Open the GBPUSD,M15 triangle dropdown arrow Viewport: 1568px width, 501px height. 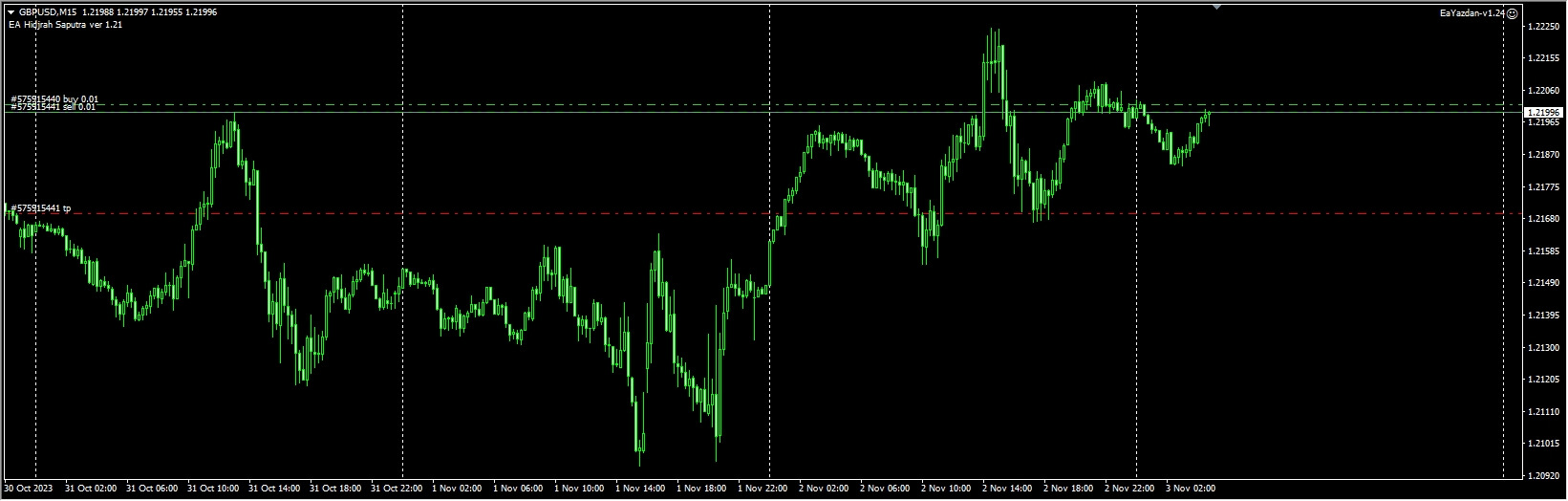pos(11,11)
